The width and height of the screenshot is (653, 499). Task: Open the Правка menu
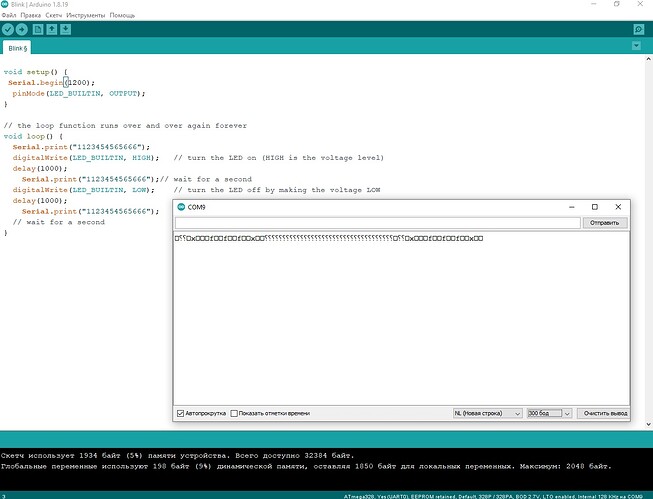[31, 15]
